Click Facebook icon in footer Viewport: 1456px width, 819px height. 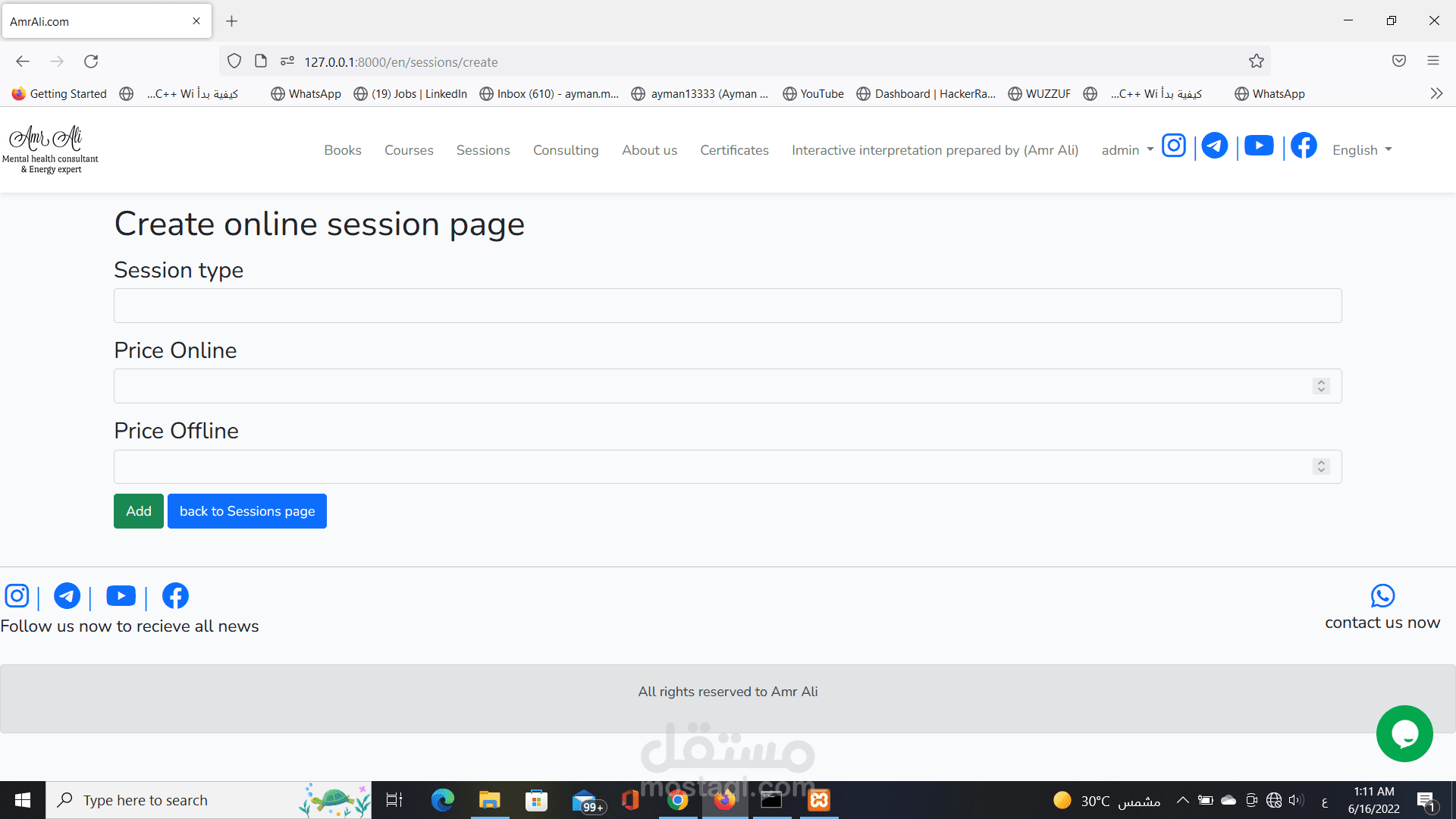pos(175,596)
